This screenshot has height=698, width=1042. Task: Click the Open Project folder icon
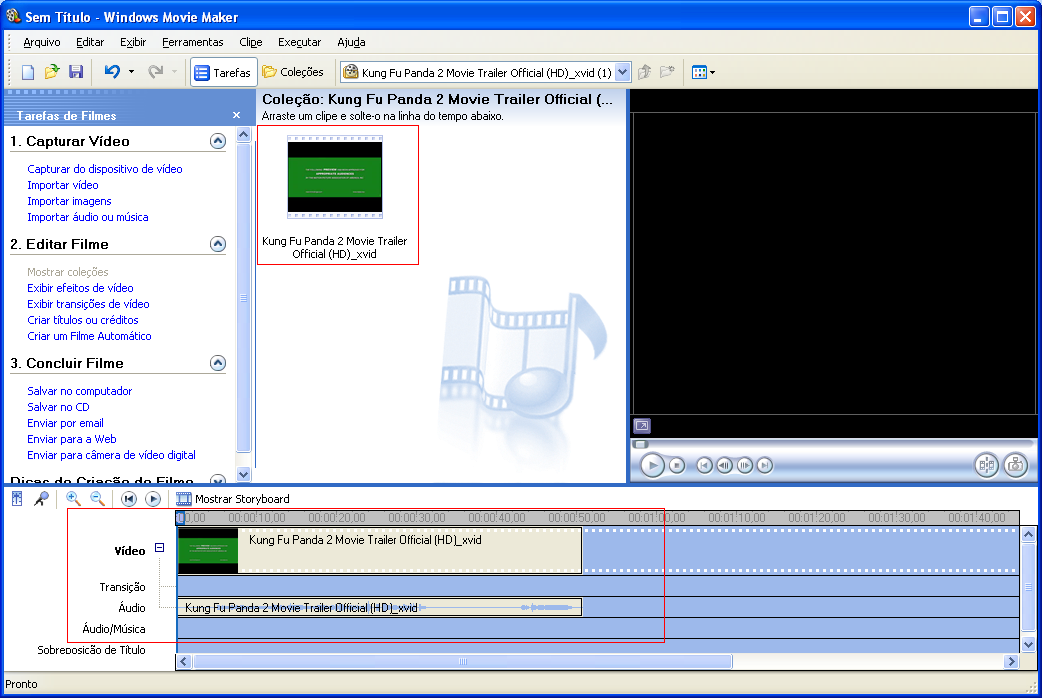pos(52,72)
